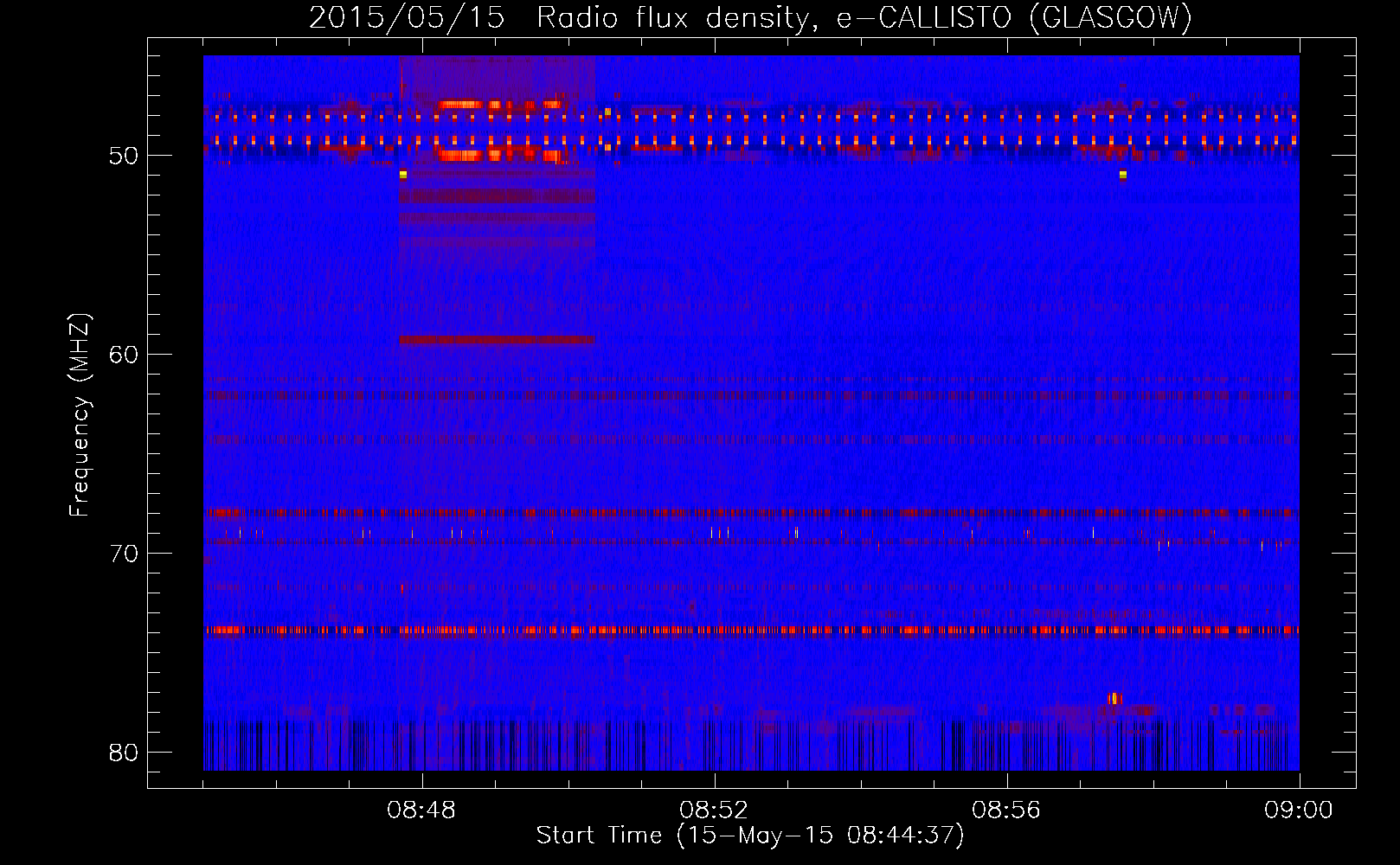Click the plot title mentioning e-CALLISTO (GLASGOW)

750,17
